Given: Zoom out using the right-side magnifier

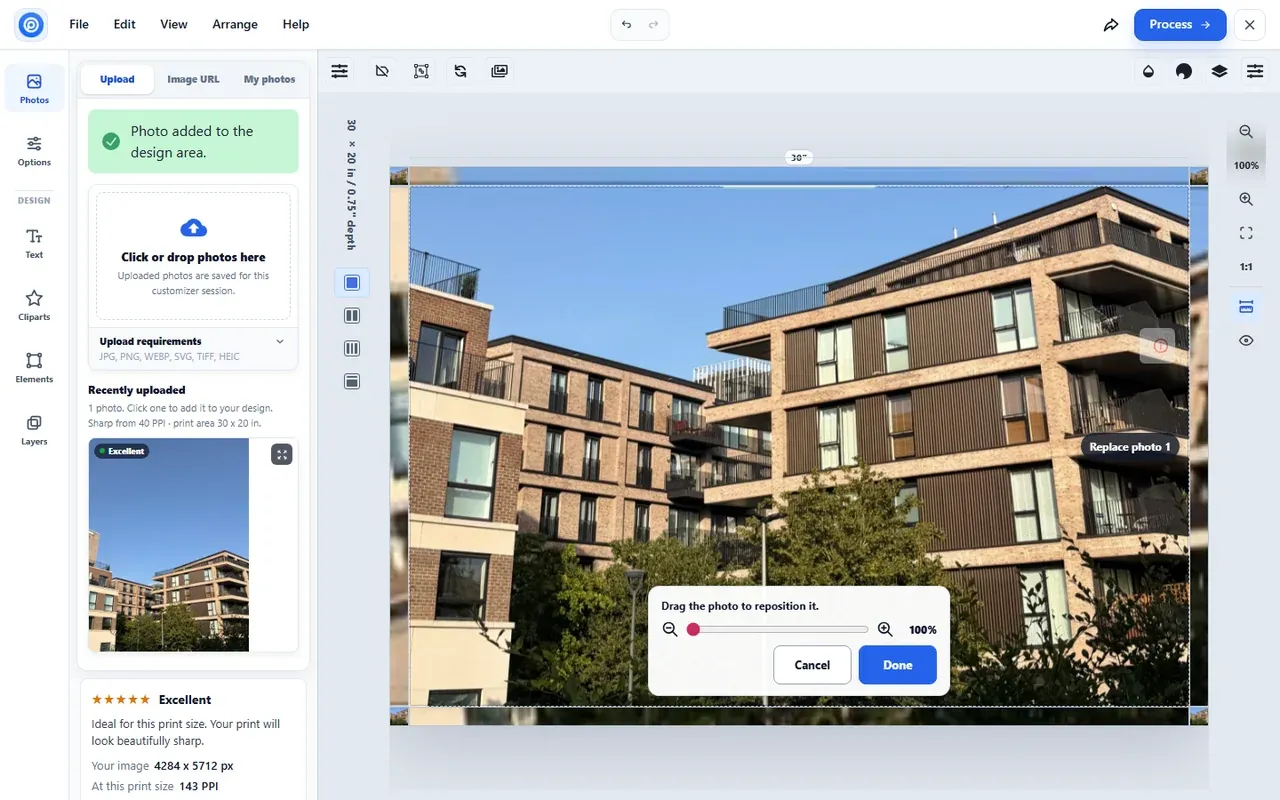Looking at the screenshot, I should [x=1246, y=132].
